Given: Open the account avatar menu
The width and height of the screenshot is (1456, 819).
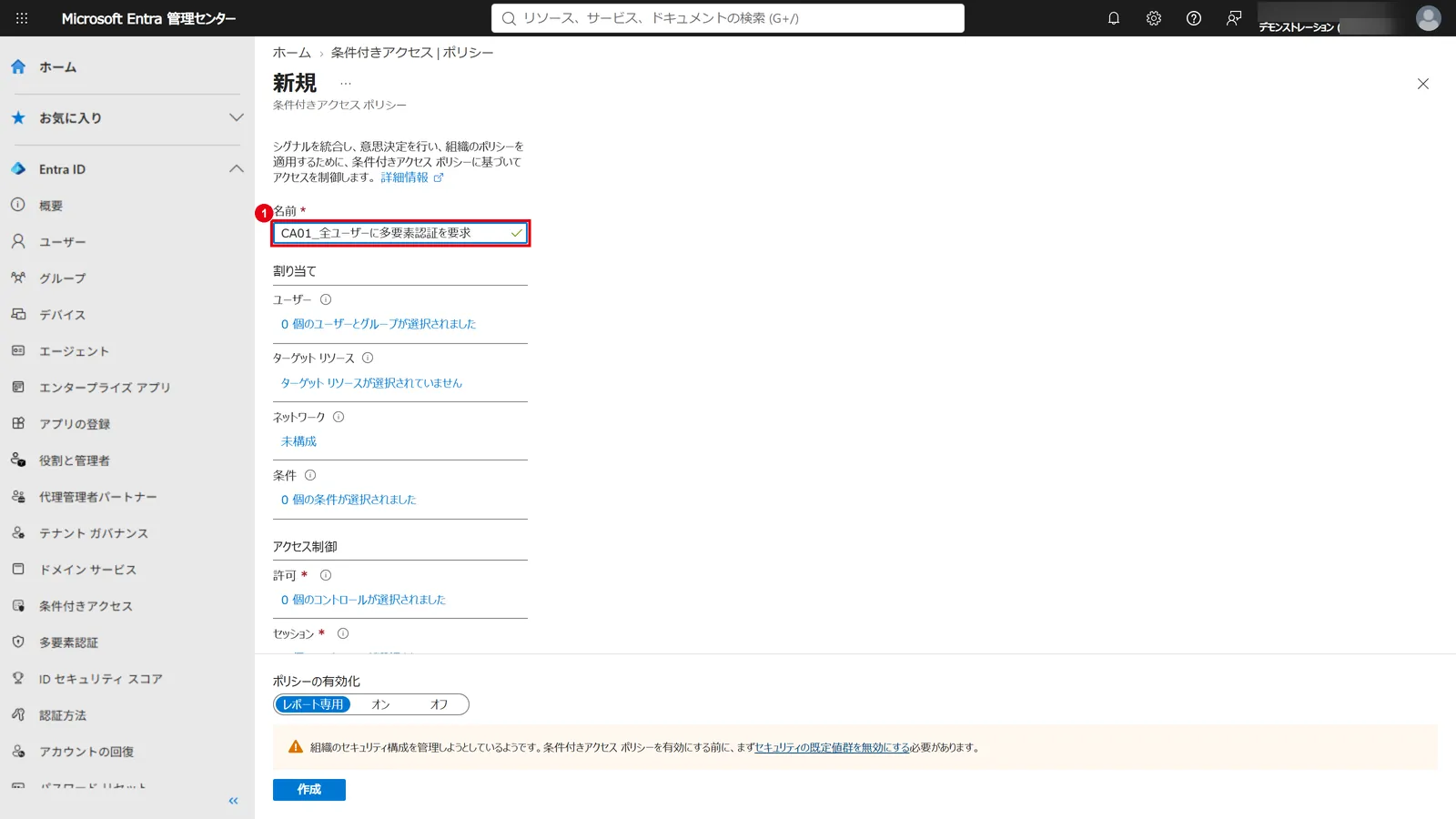Looking at the screenshot, I should coord(1429,18).
